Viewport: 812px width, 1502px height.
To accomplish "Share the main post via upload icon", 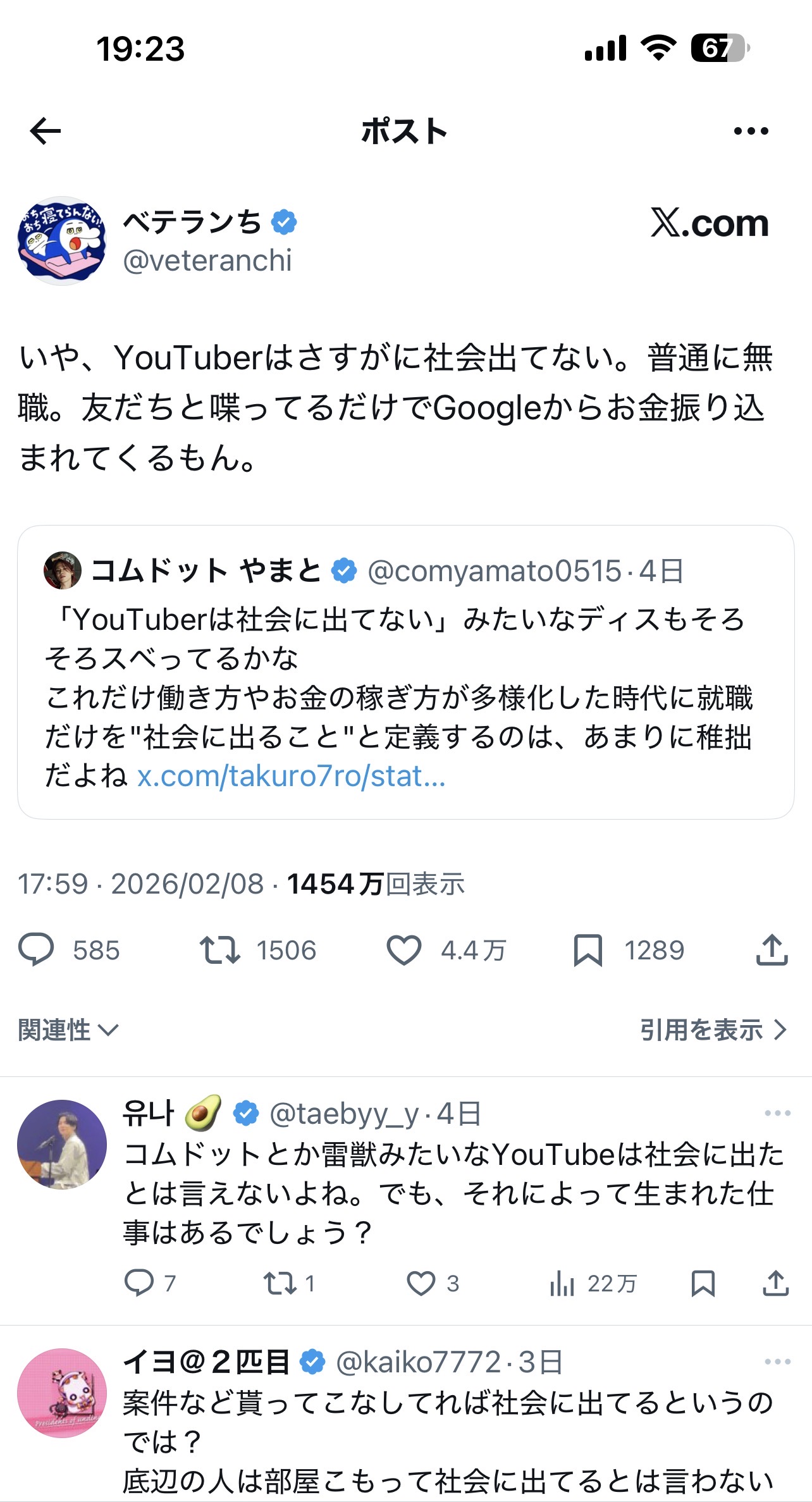I will [x=772, y=950].
